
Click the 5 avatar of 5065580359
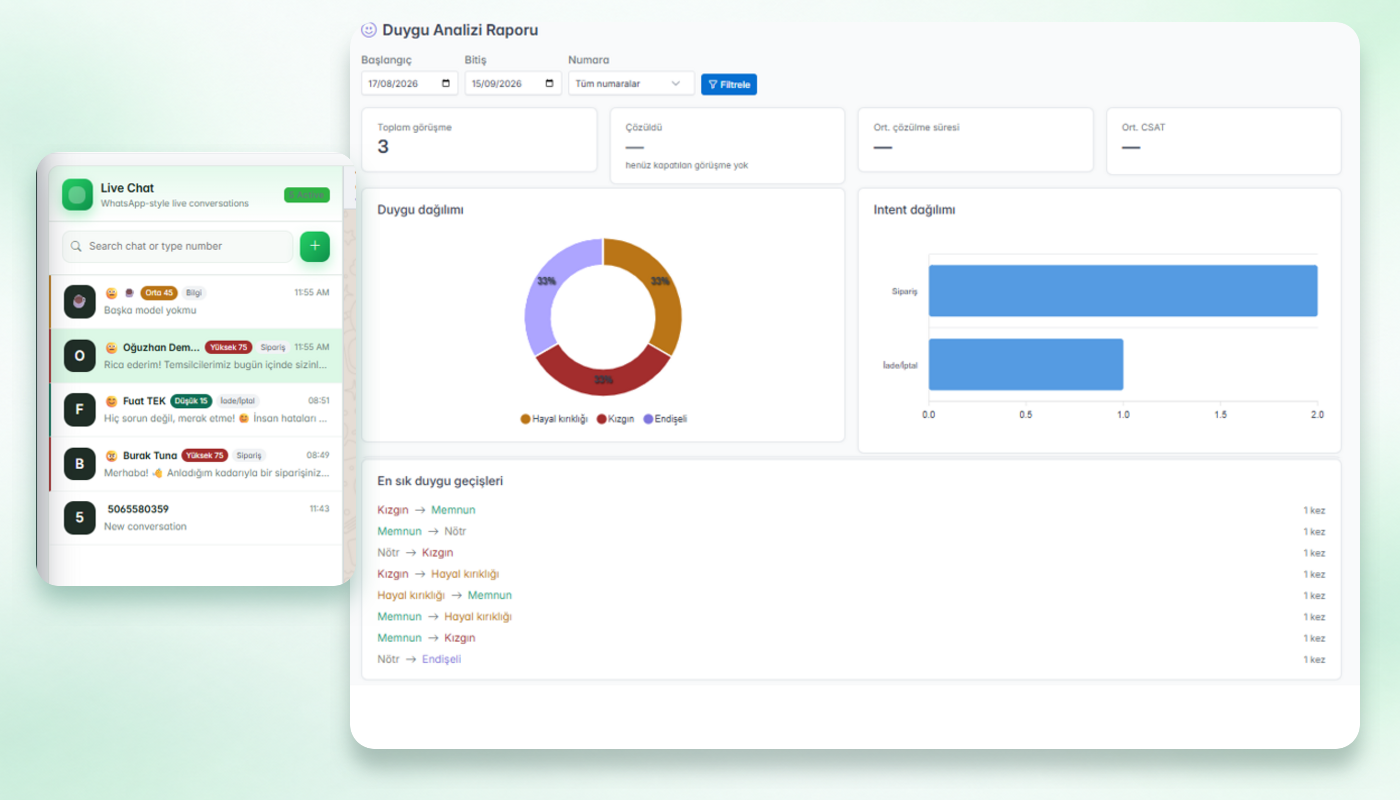pyautogui.click(x=80, y=517)
